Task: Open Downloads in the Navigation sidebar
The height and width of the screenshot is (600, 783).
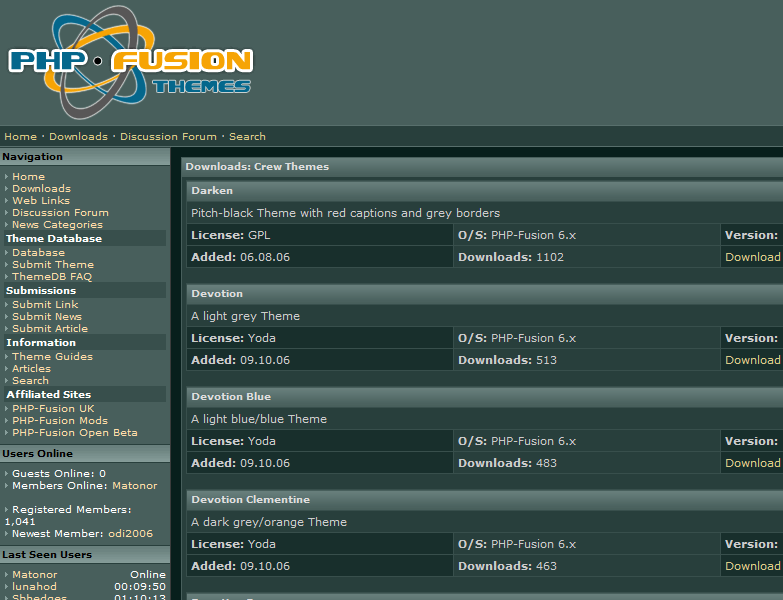Action: click(x=41, y=189)
